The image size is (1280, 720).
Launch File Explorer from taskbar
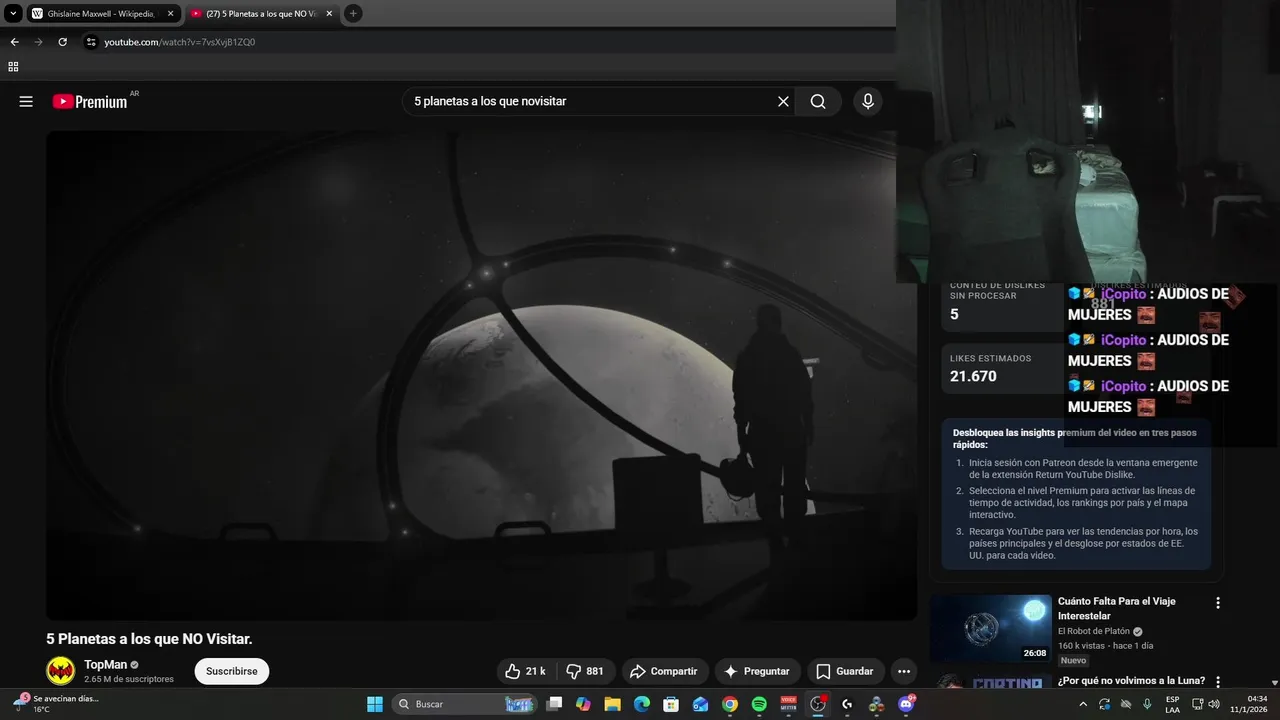point(612,704)
